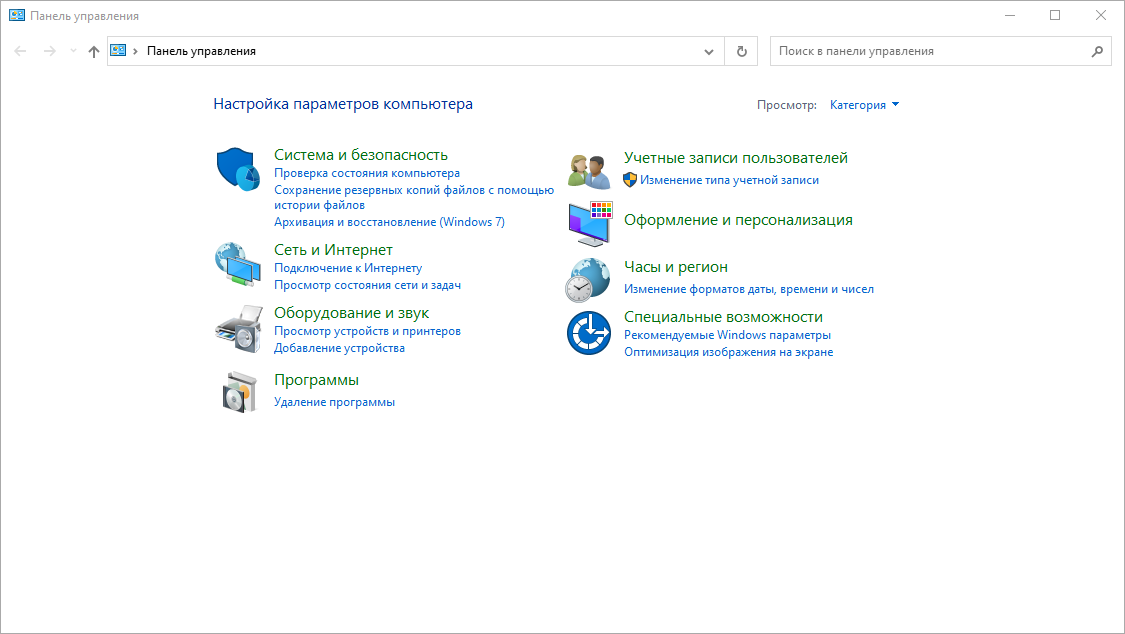The height and width of the screenshot is (634, 1125).
Task: Go up one level with the up arrow
Action: point(93,51)
